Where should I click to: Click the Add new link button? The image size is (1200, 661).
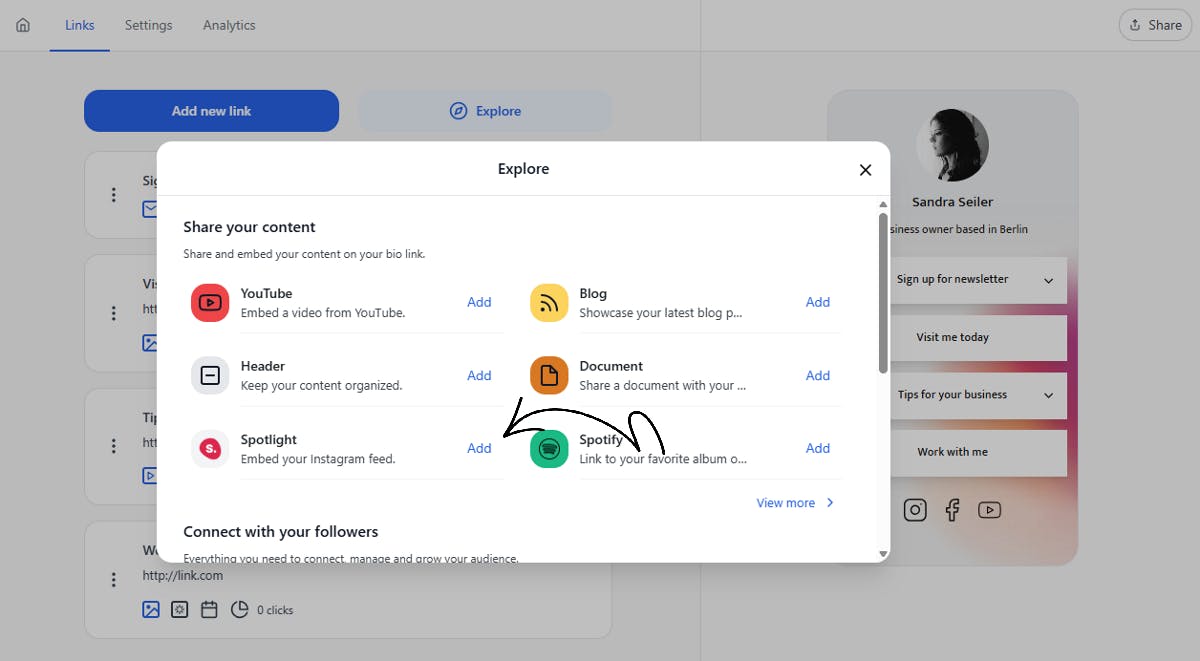tap(211, 111)
